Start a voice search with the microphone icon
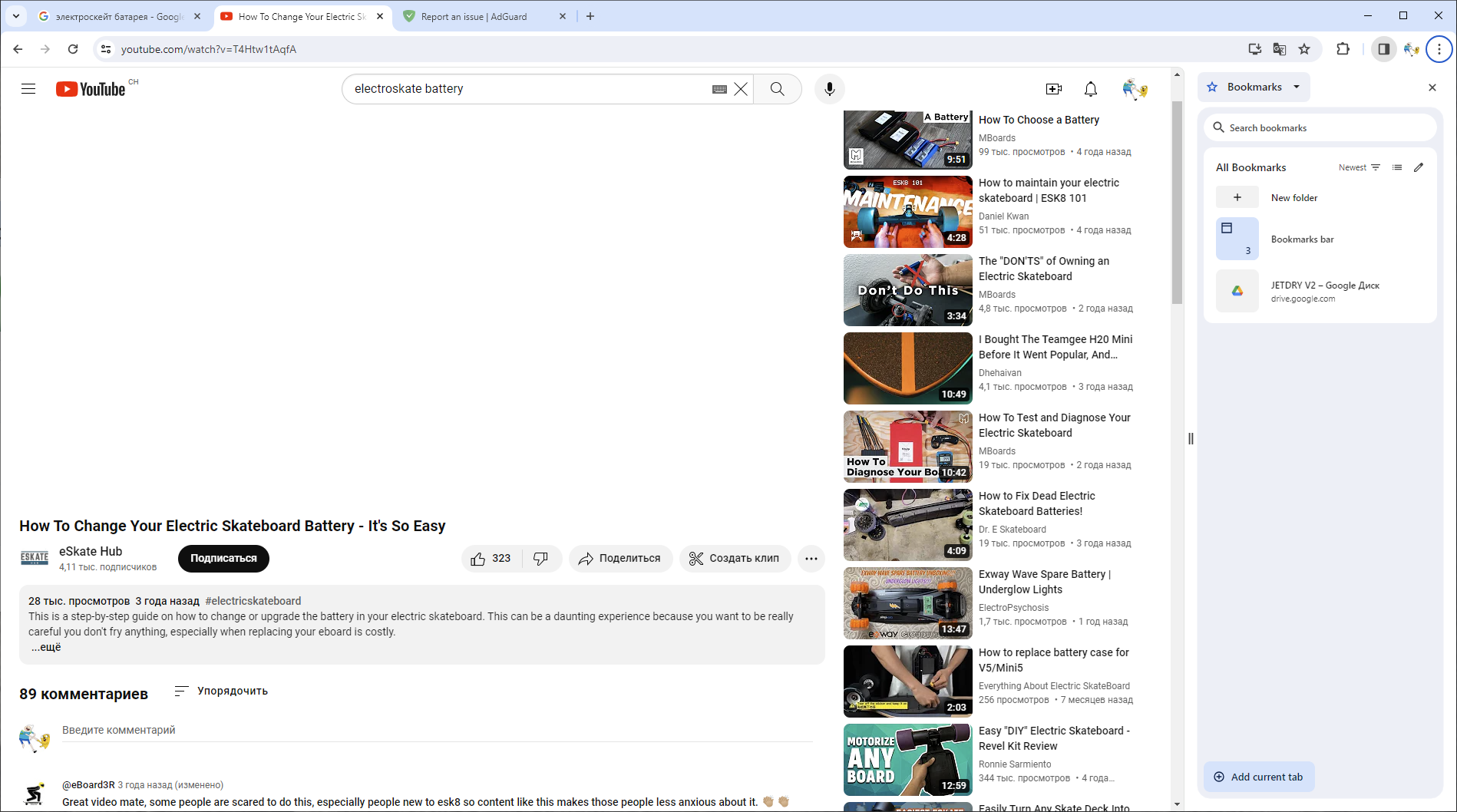The image size is (1457, 812). point(829,88)
